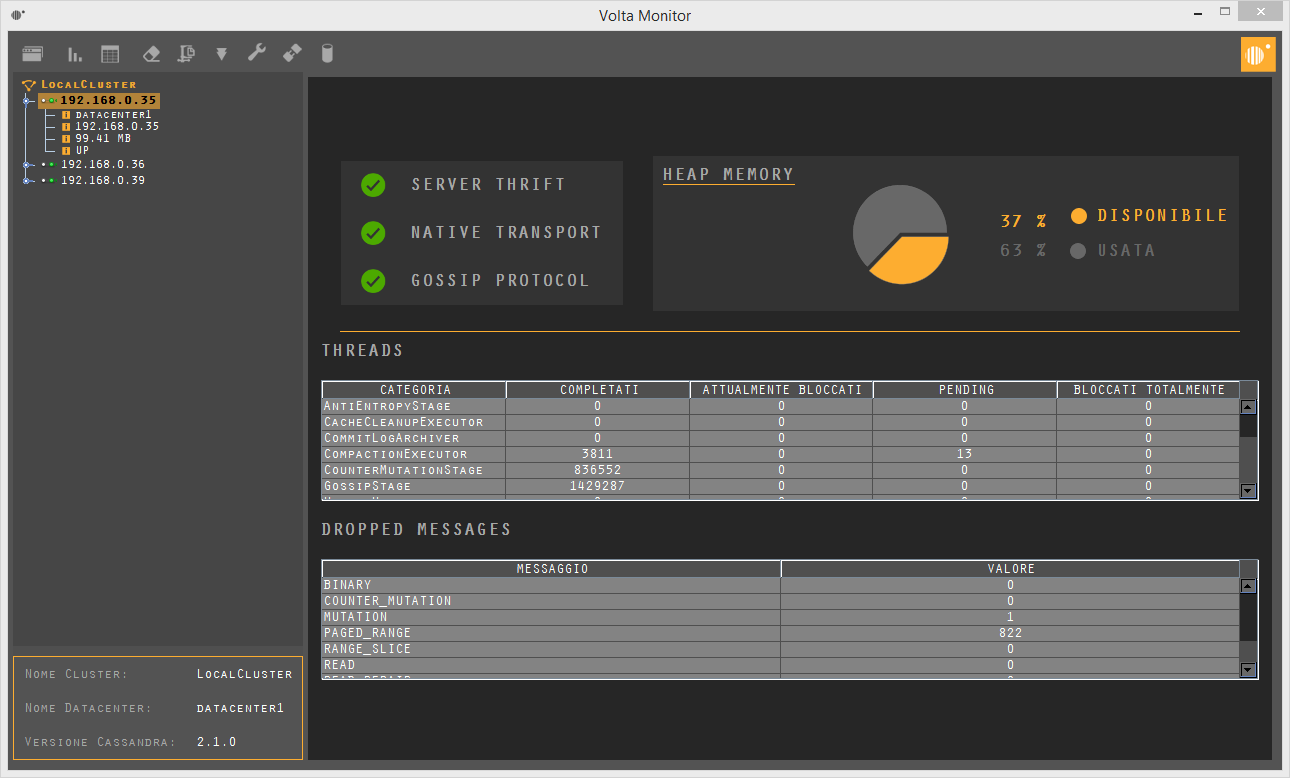
Task: Select the CommitLogArchiver row
Action: (x=781, y=438)
